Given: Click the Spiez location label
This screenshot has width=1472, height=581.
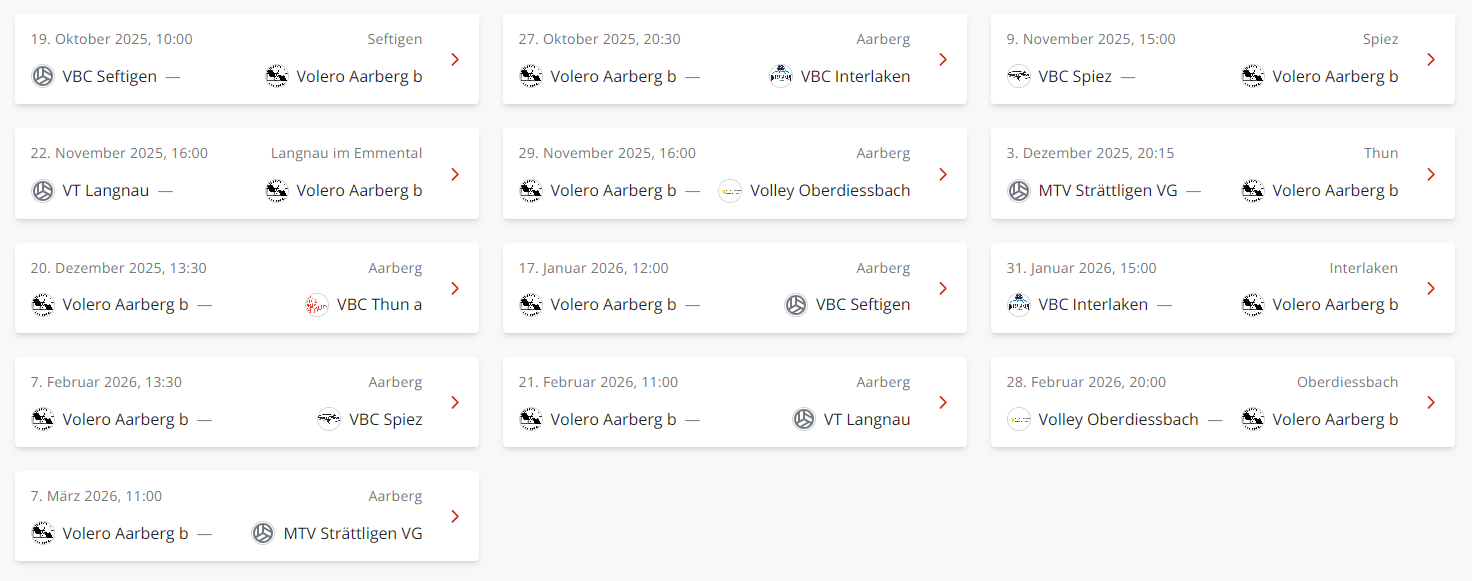Looking at the screenshot, I should click(1380, 38).
